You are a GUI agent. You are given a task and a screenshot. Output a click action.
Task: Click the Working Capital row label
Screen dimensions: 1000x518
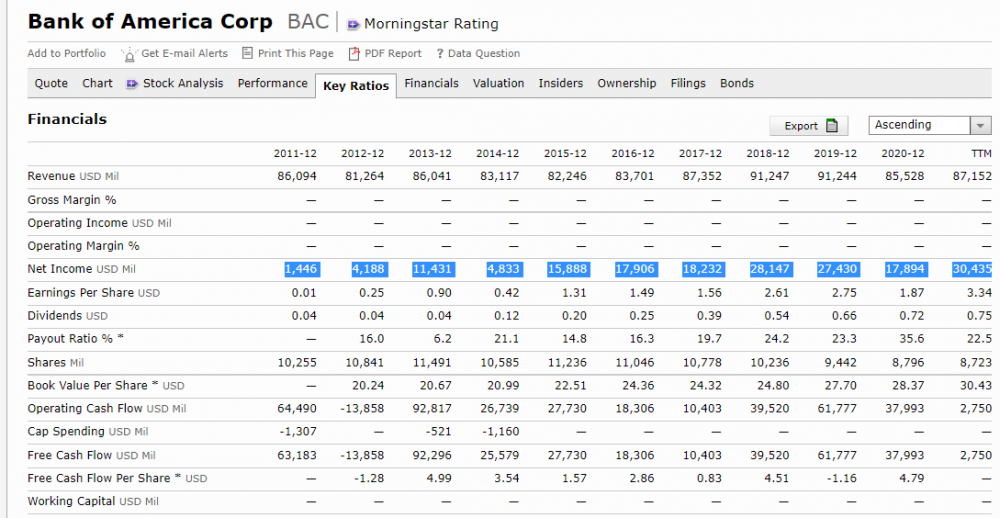92,501
